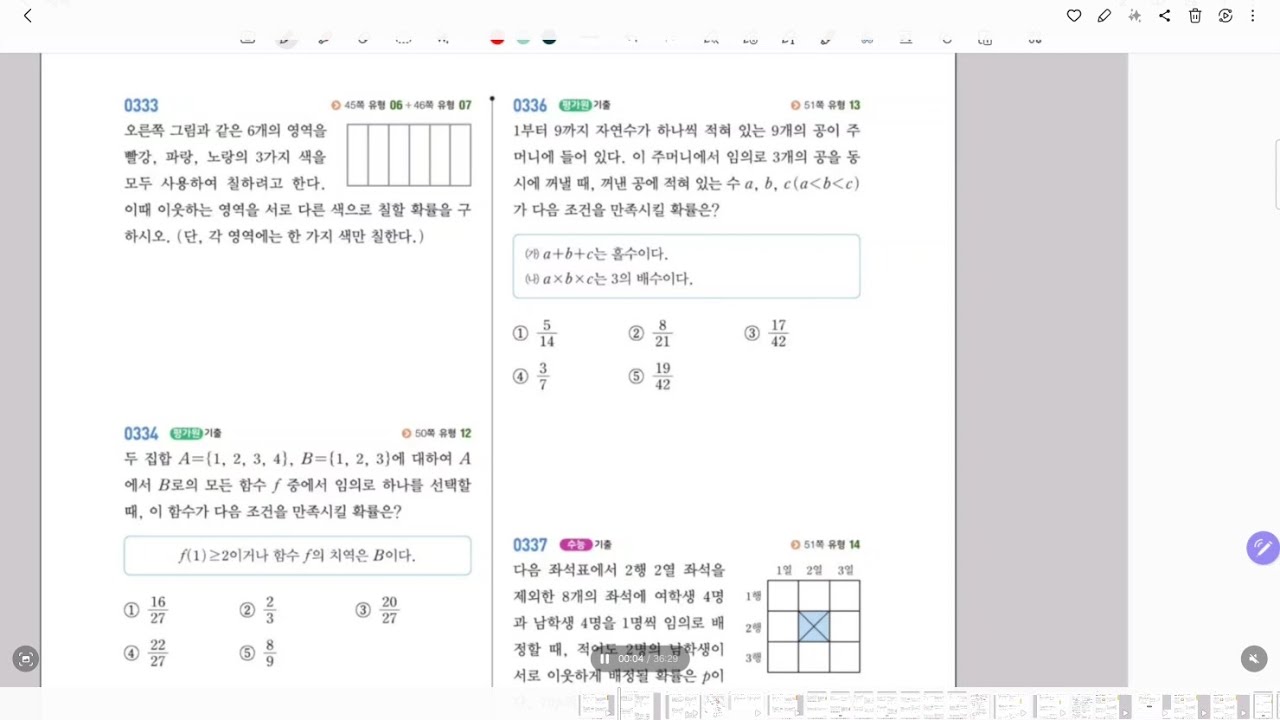The height and width of the screenshot is (720, 1280).
Task: Click the '45쪽 유형 06+46쪽 유형 07' reference label
Action: [x=401, y=105]
